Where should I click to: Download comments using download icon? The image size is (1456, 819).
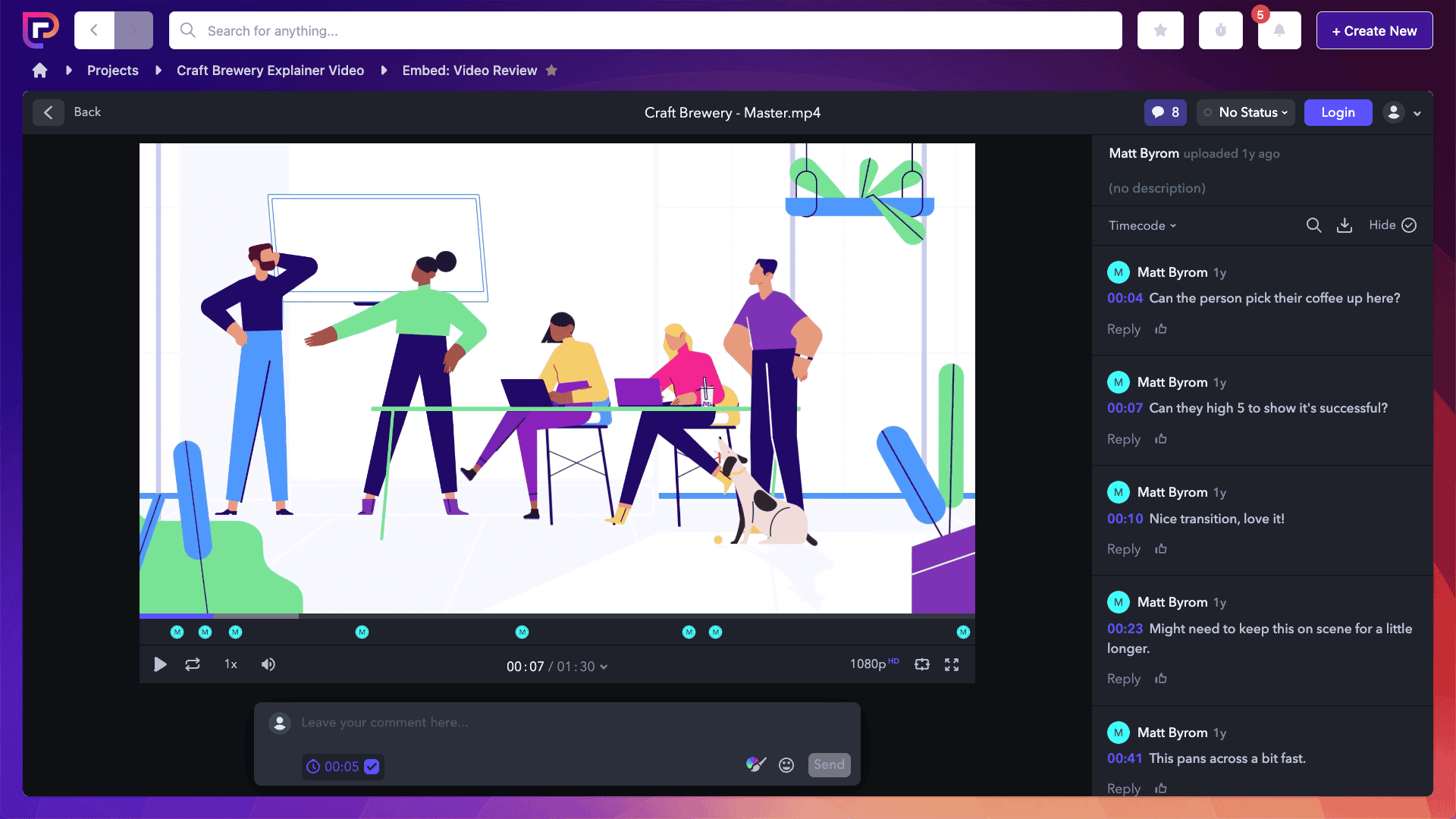[x=1345, y=225]
